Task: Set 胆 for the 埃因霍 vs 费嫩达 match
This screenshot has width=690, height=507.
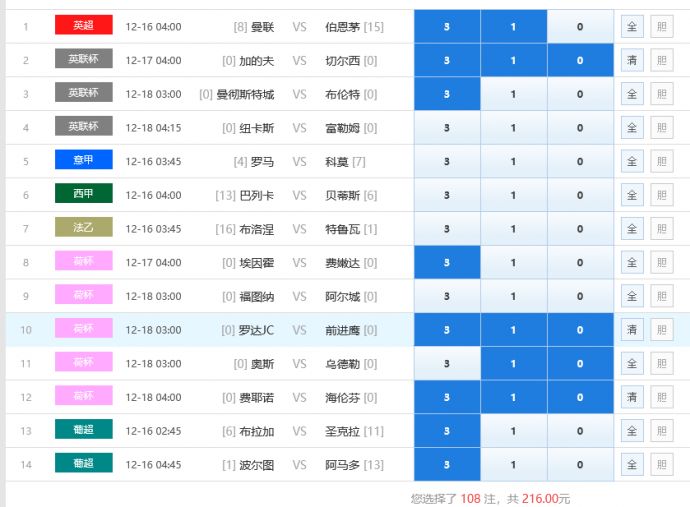Action: [x=661, y=263]
